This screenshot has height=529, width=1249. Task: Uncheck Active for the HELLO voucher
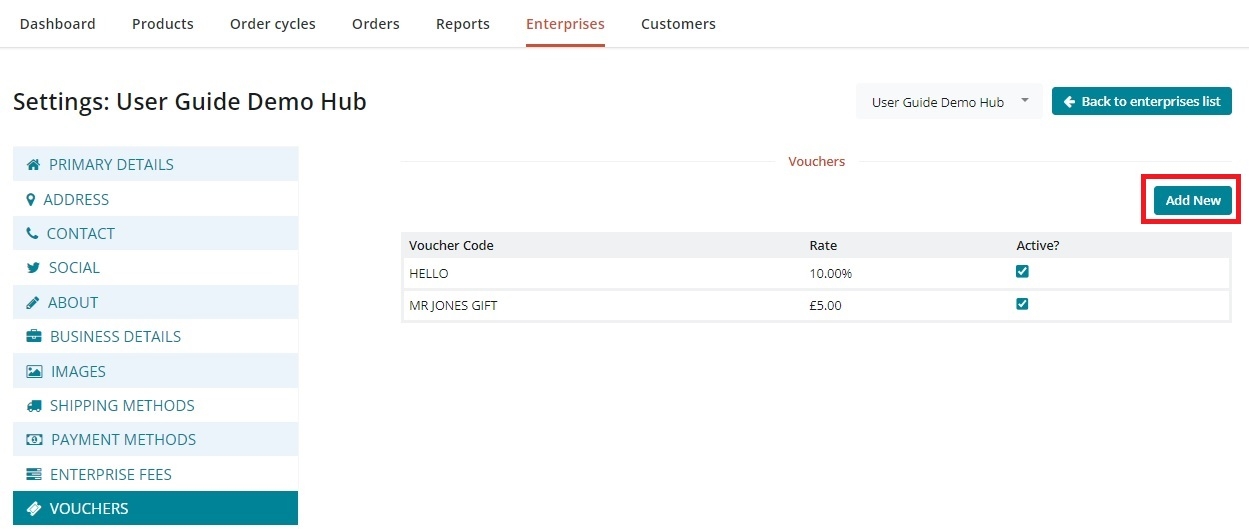(1022, 272)
